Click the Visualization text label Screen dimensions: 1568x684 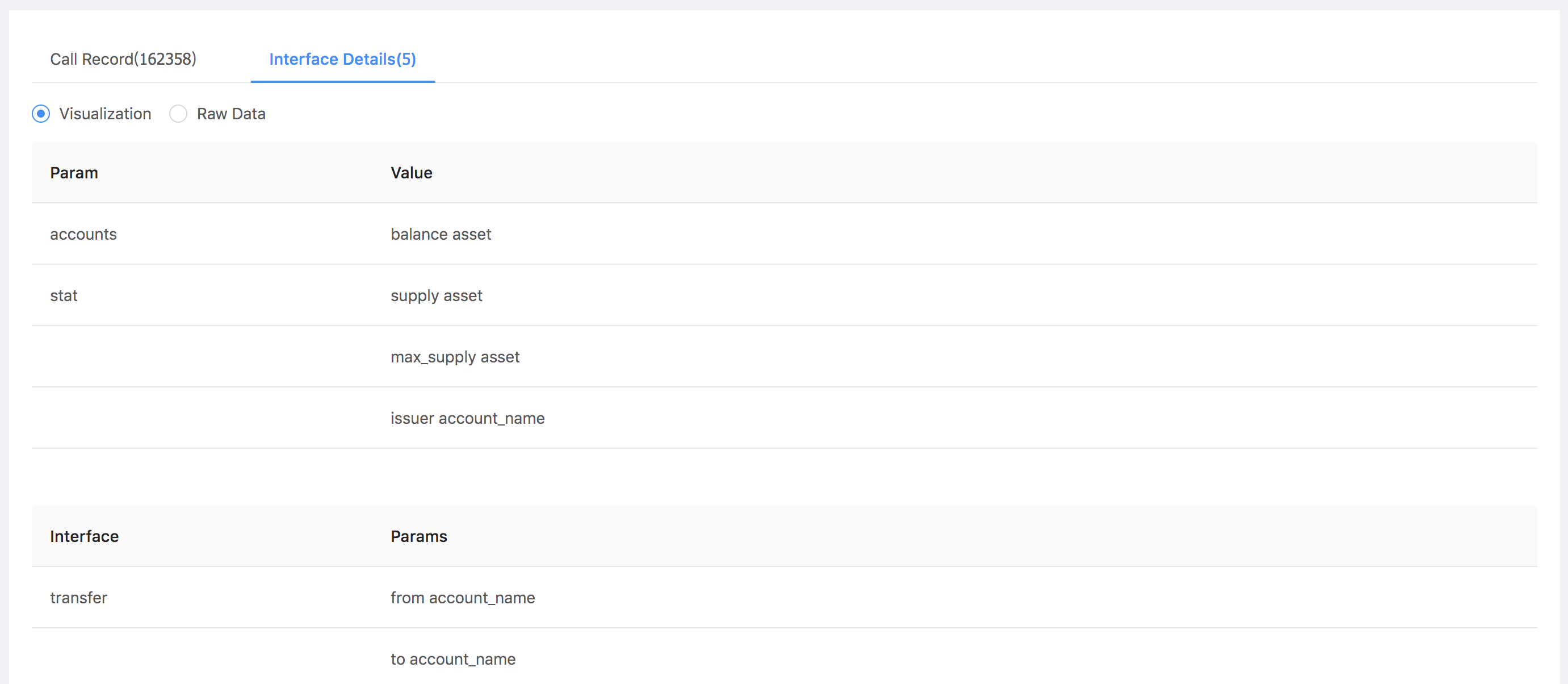coord(105,114)
